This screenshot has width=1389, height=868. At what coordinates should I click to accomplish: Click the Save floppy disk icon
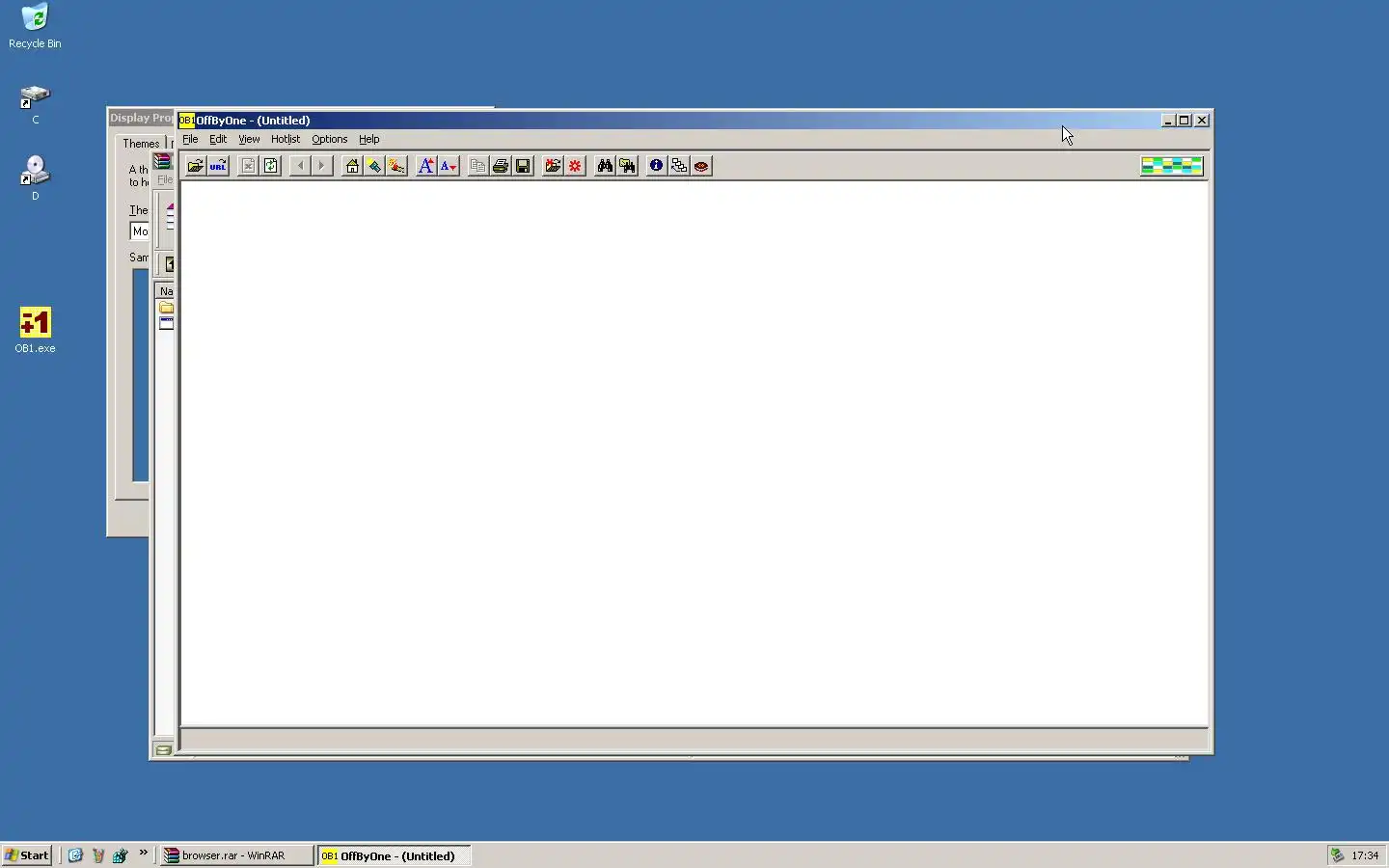click(x=523, y=166)
